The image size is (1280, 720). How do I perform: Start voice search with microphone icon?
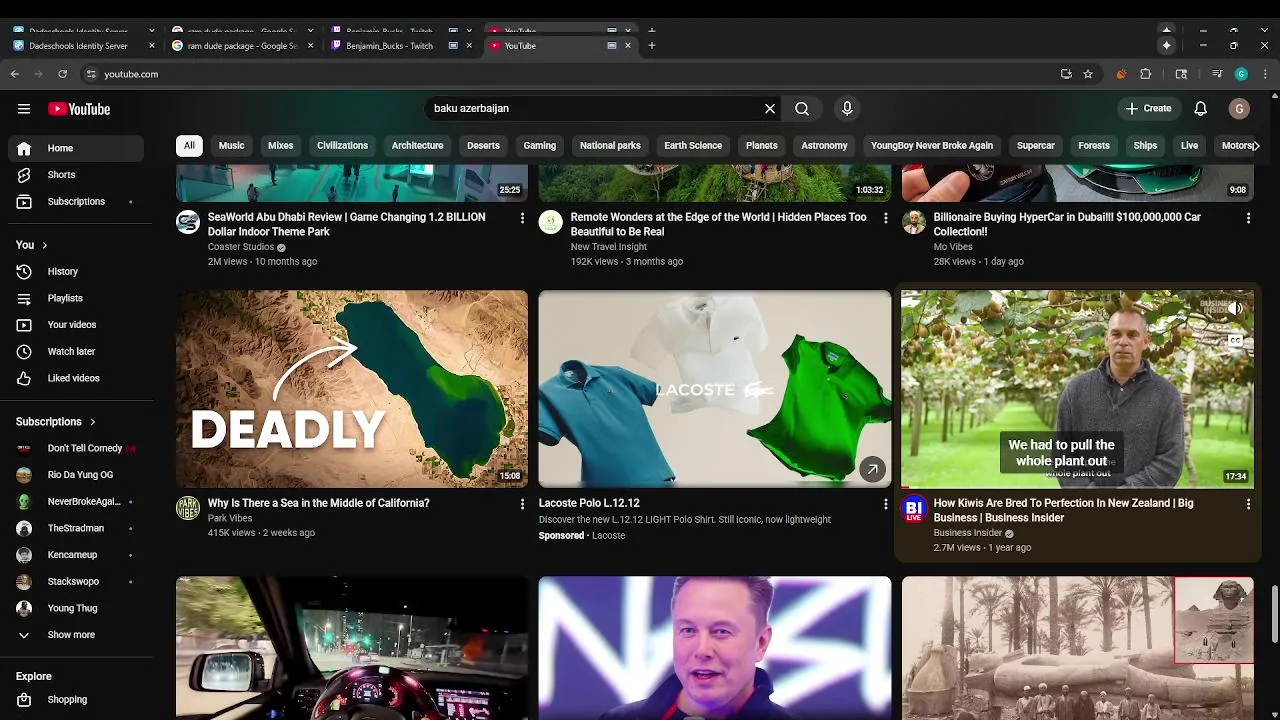(x=847, y=108)
